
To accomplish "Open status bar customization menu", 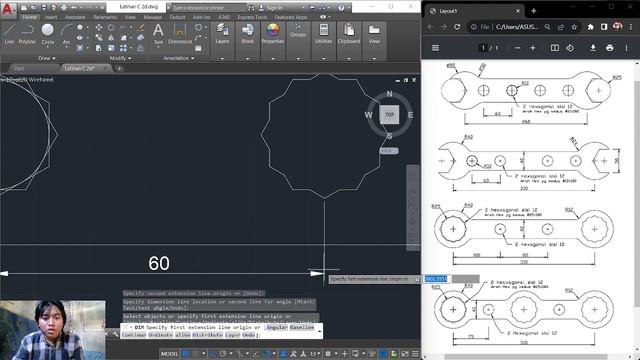I will click(415, 353).
